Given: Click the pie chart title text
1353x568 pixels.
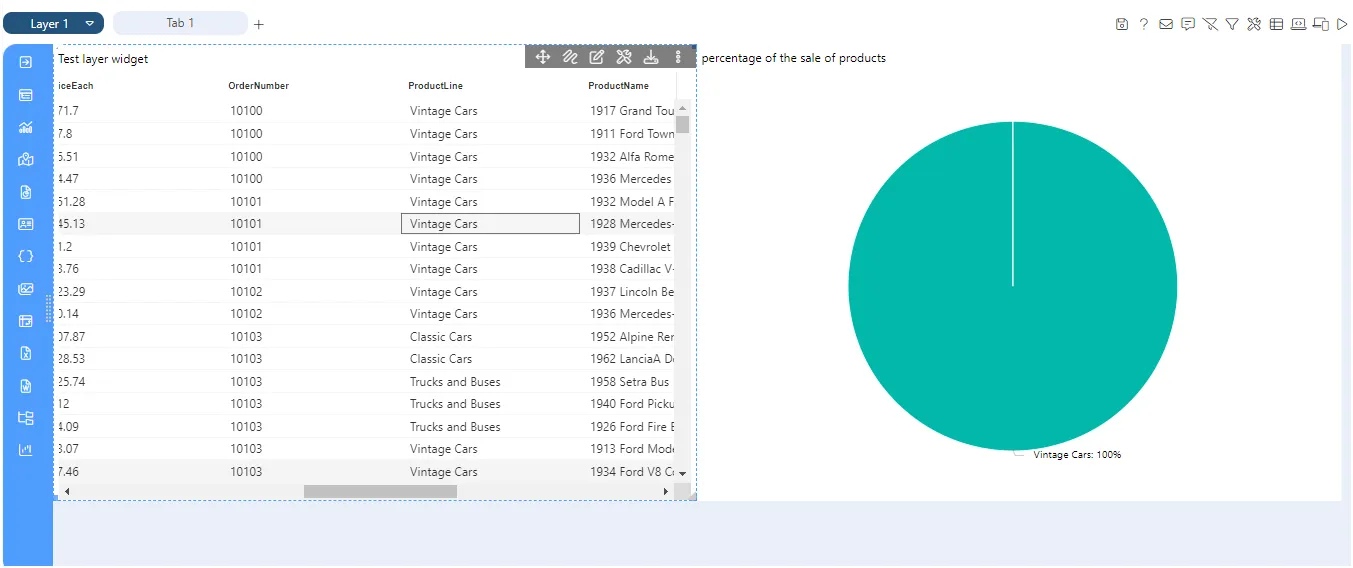Looking at the screenshot, I should click(794, 58).
